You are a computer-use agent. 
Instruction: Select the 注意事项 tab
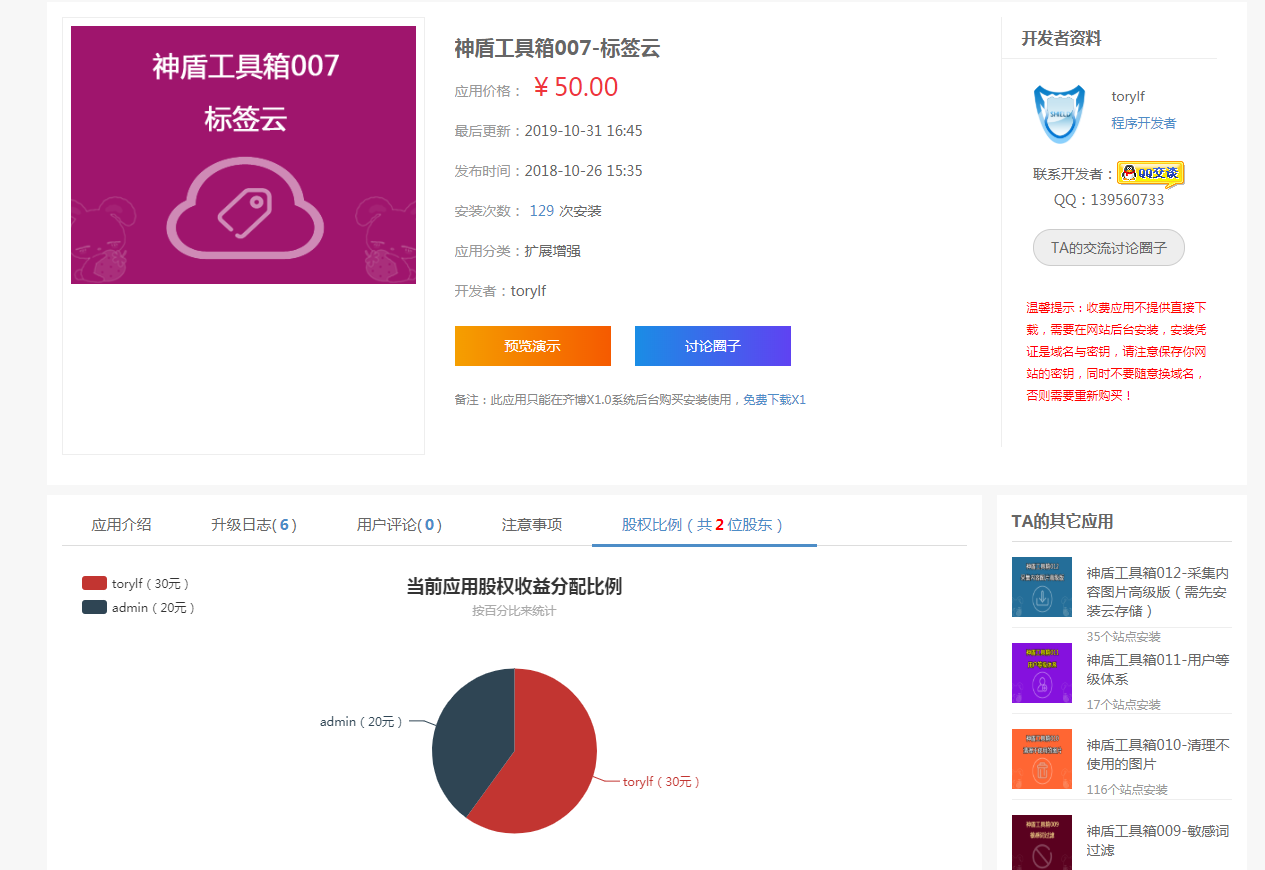click(x=531, y=524)
